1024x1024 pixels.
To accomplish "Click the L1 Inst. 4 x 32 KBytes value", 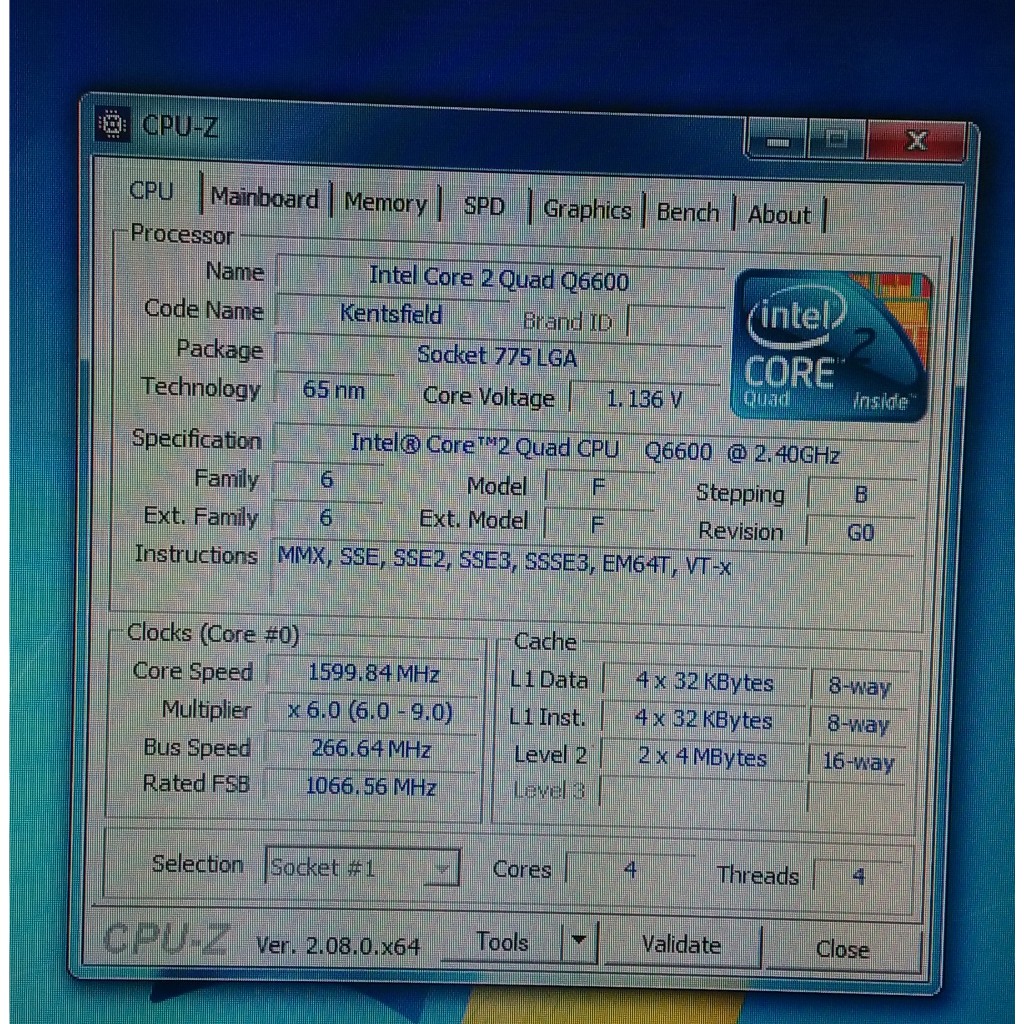I will (x=703, y=720).
